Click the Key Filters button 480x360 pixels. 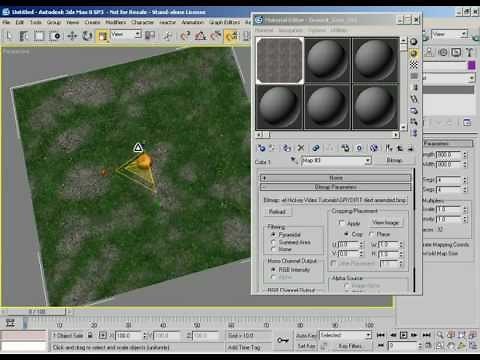coord(350,346)
